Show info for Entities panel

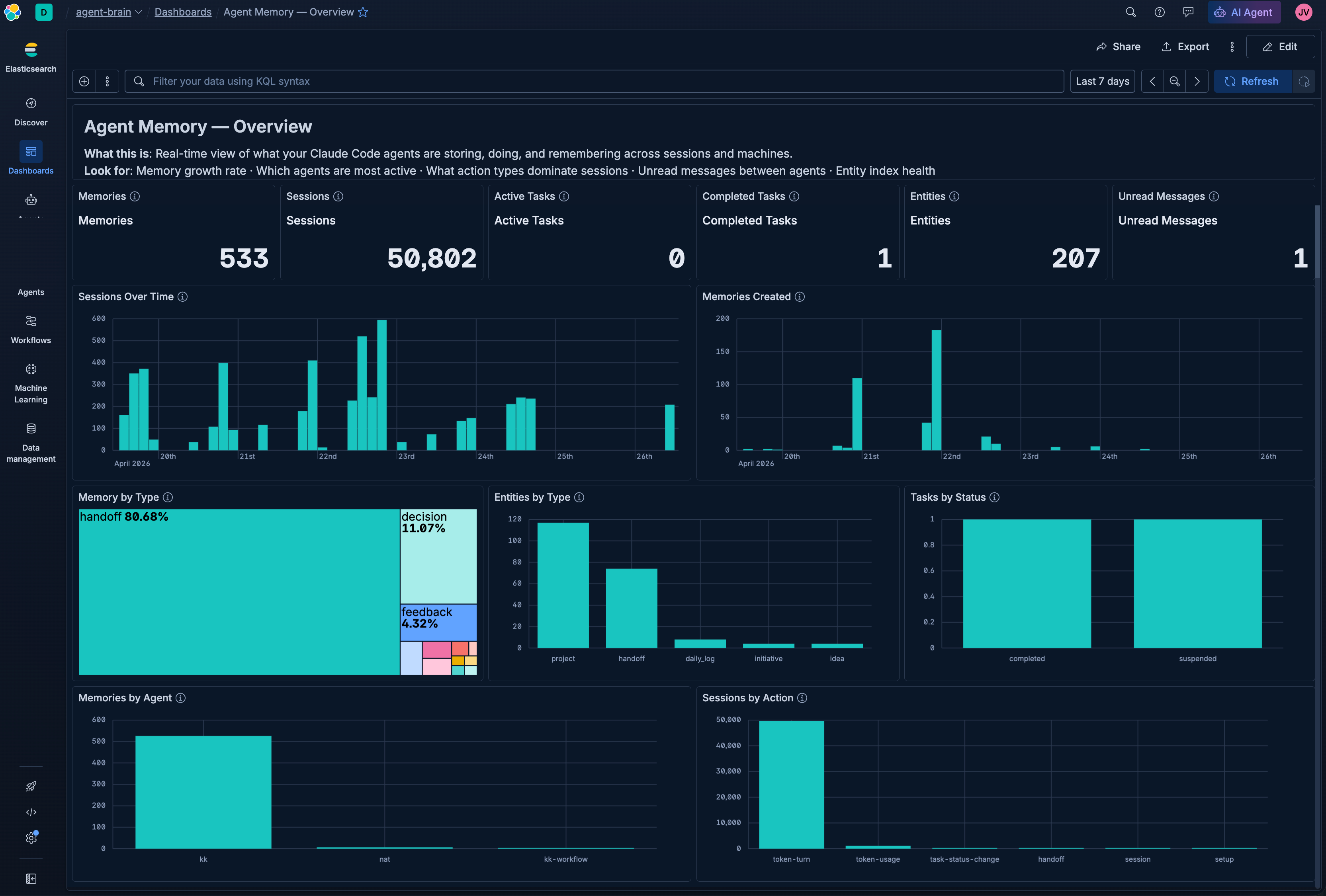click(954, 196)
